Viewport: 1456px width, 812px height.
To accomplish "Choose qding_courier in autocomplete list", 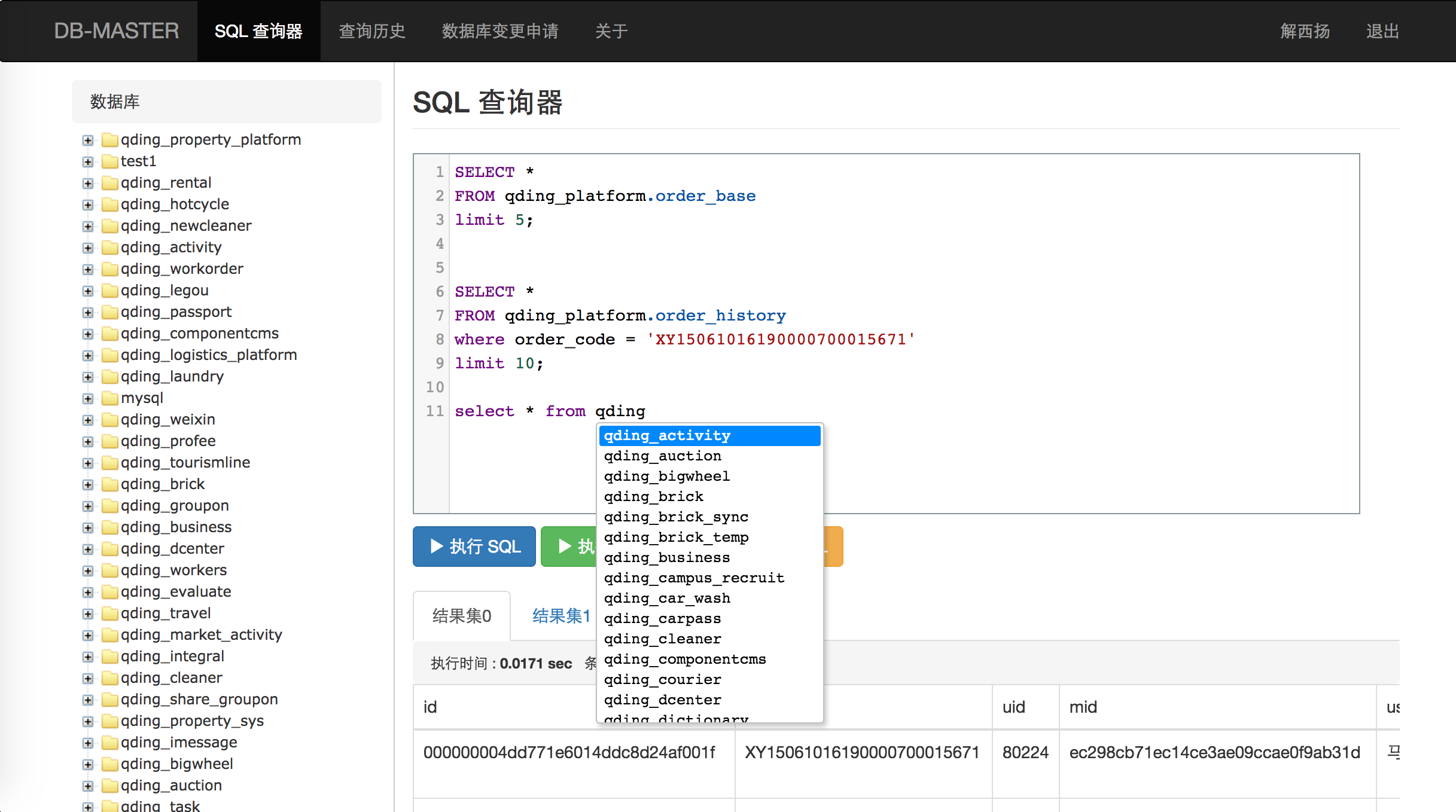I will click(x=709, y=680).
